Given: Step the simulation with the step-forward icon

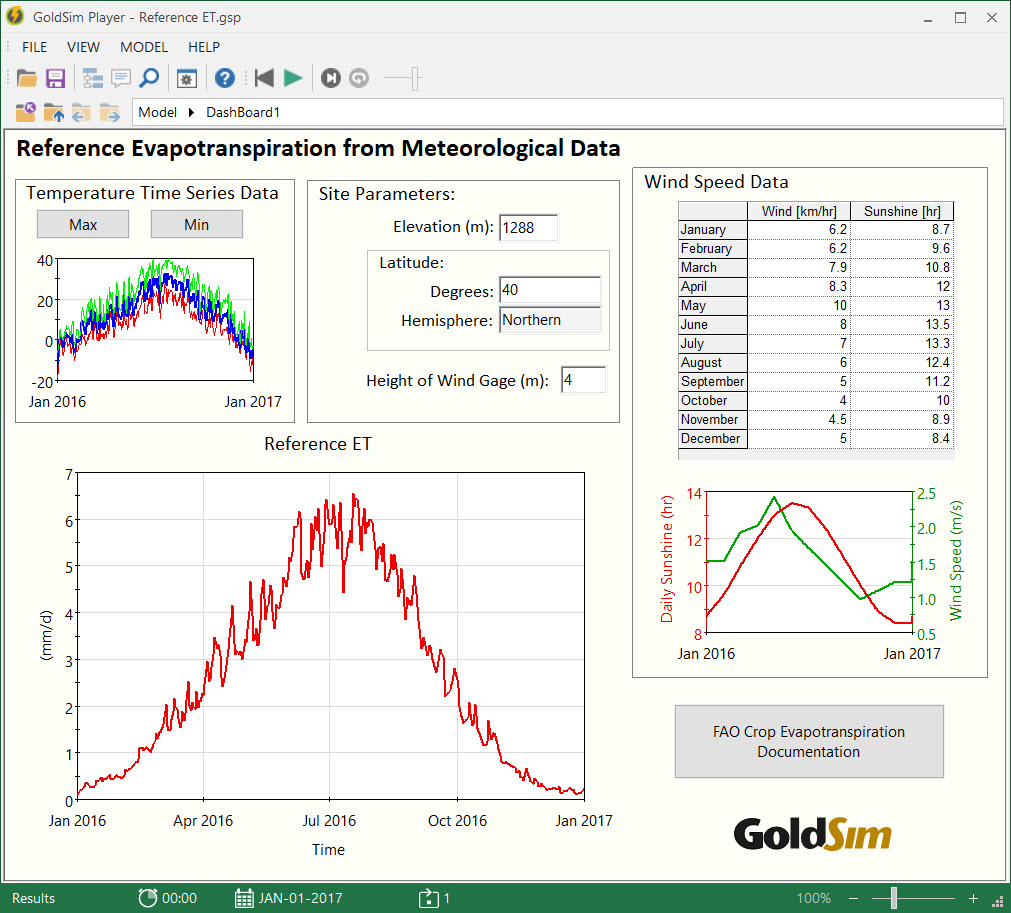Looking at the screenshot, I should click(331, 79).
